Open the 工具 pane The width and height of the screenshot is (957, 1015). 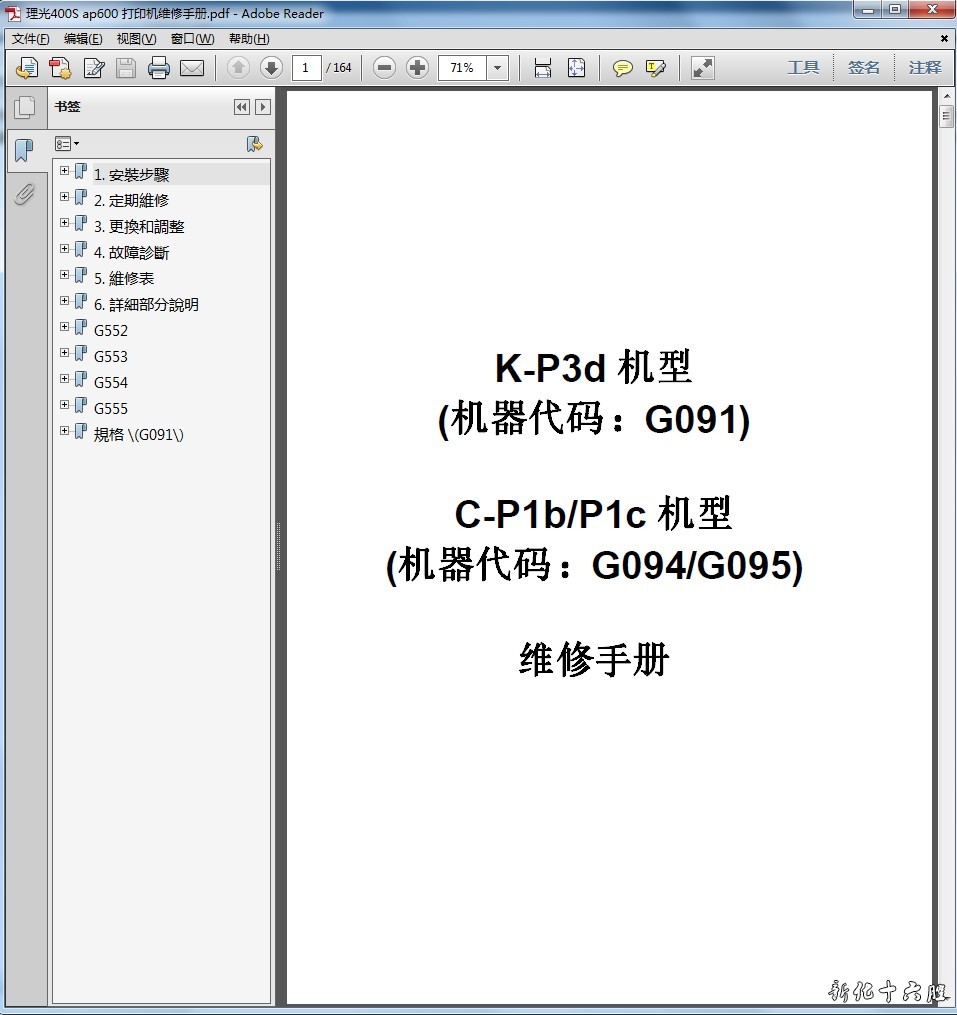coord(803,68)
